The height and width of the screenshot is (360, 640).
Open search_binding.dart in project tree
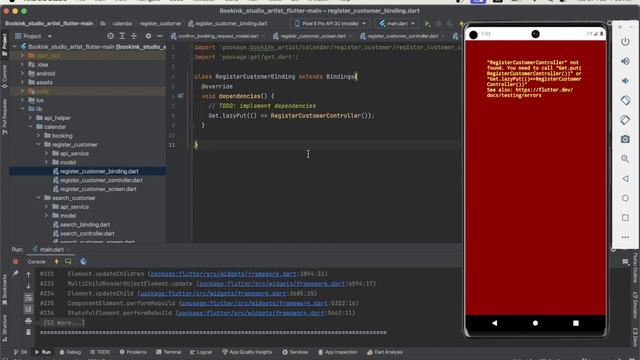[85, 224]
